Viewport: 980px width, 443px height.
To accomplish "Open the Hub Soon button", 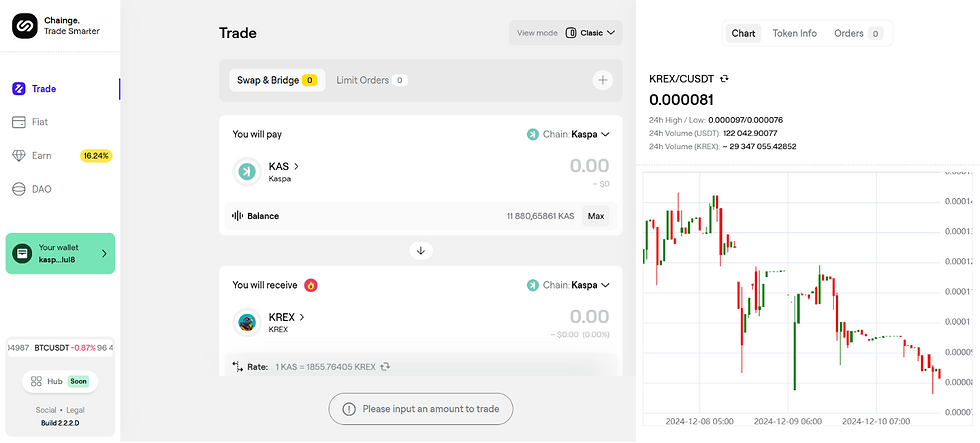I will tap(60, 381).
